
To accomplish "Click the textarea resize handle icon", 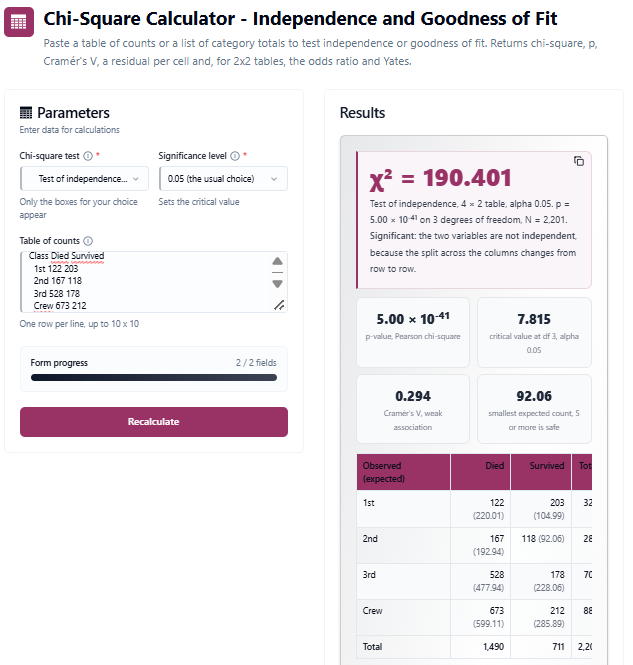I will (279, 305).
